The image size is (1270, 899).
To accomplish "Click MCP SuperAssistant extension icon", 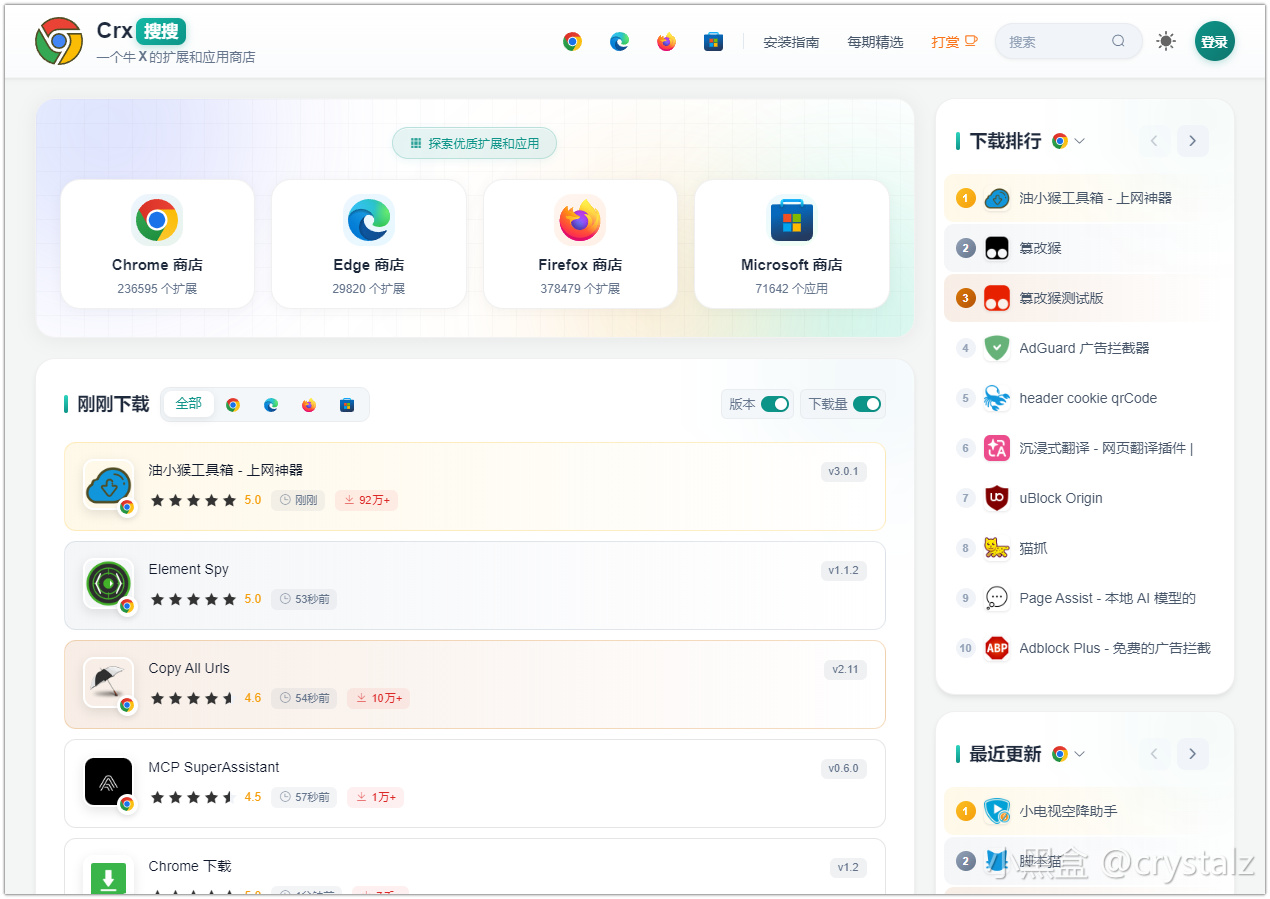I will click(108, 782).
